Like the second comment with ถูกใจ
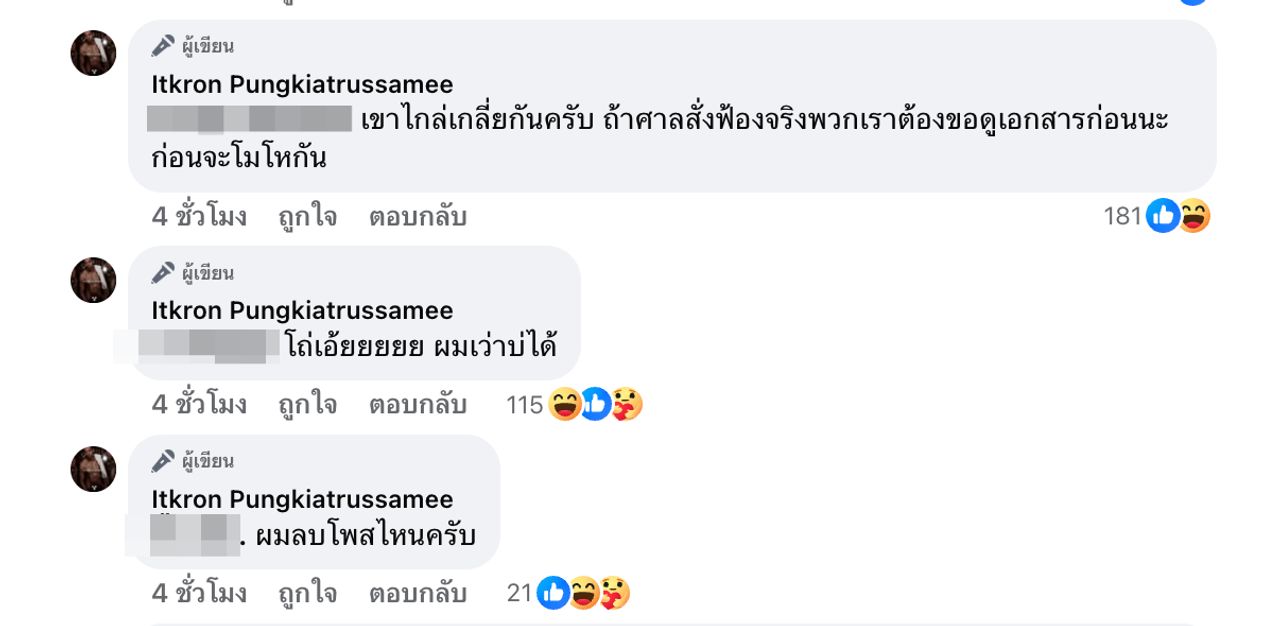The image size is (1280, 626). [x=307, y=405]
